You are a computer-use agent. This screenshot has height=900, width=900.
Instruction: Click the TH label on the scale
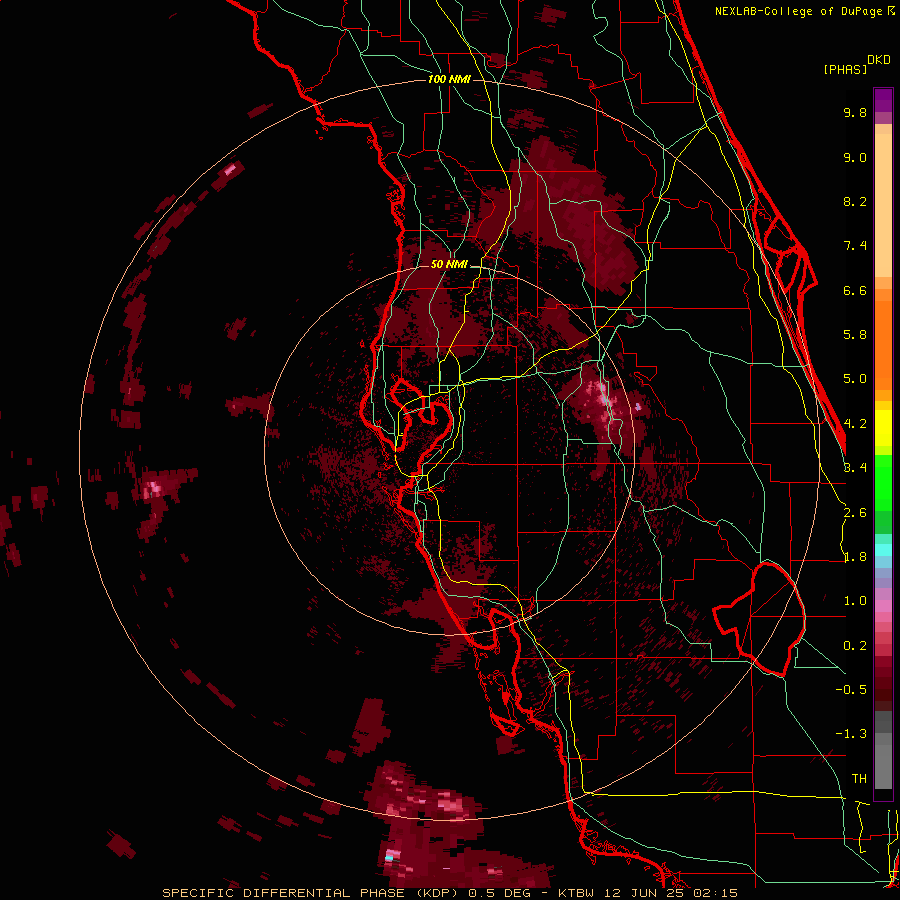859,779
